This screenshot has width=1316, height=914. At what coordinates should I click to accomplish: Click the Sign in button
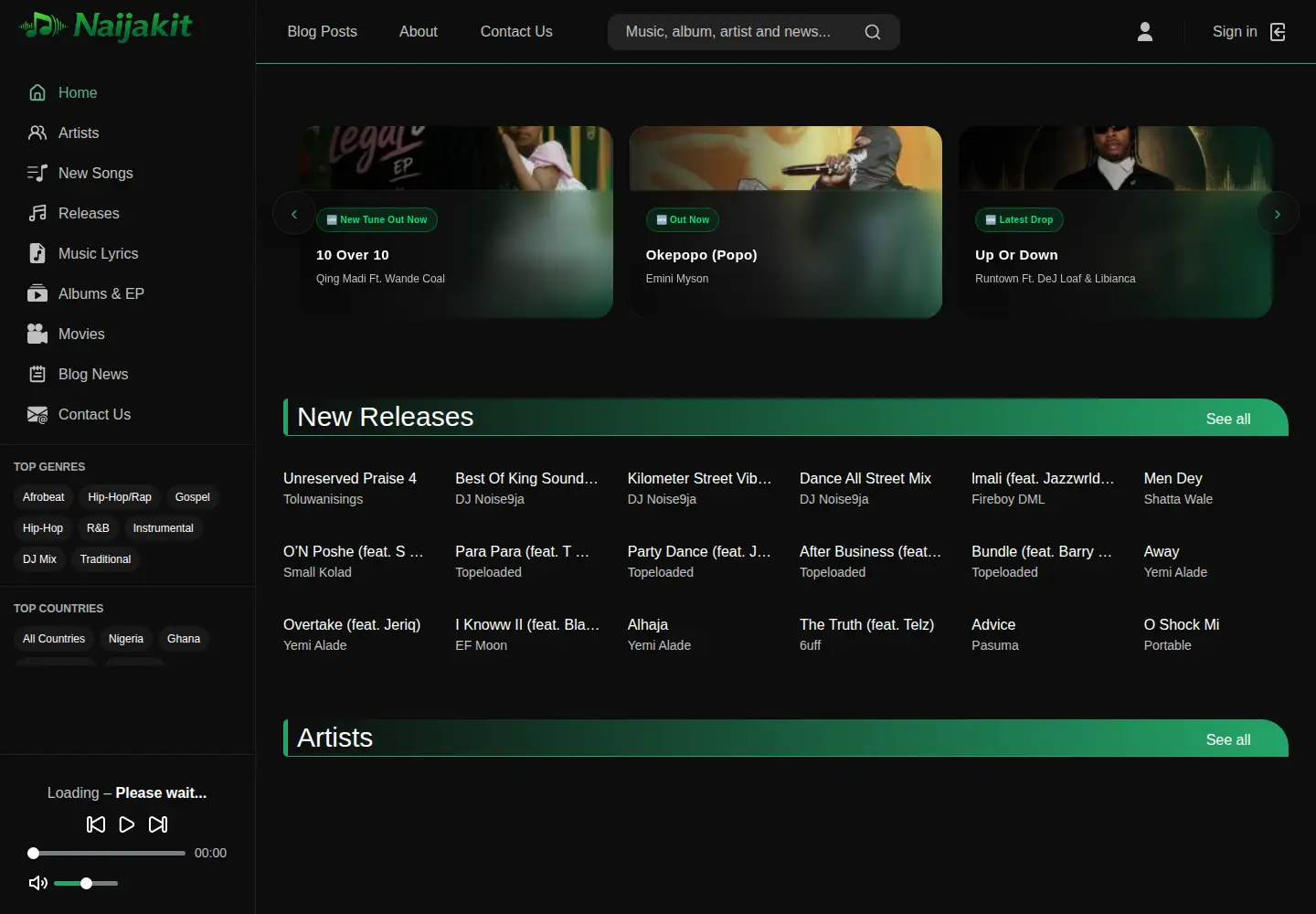1248,32
